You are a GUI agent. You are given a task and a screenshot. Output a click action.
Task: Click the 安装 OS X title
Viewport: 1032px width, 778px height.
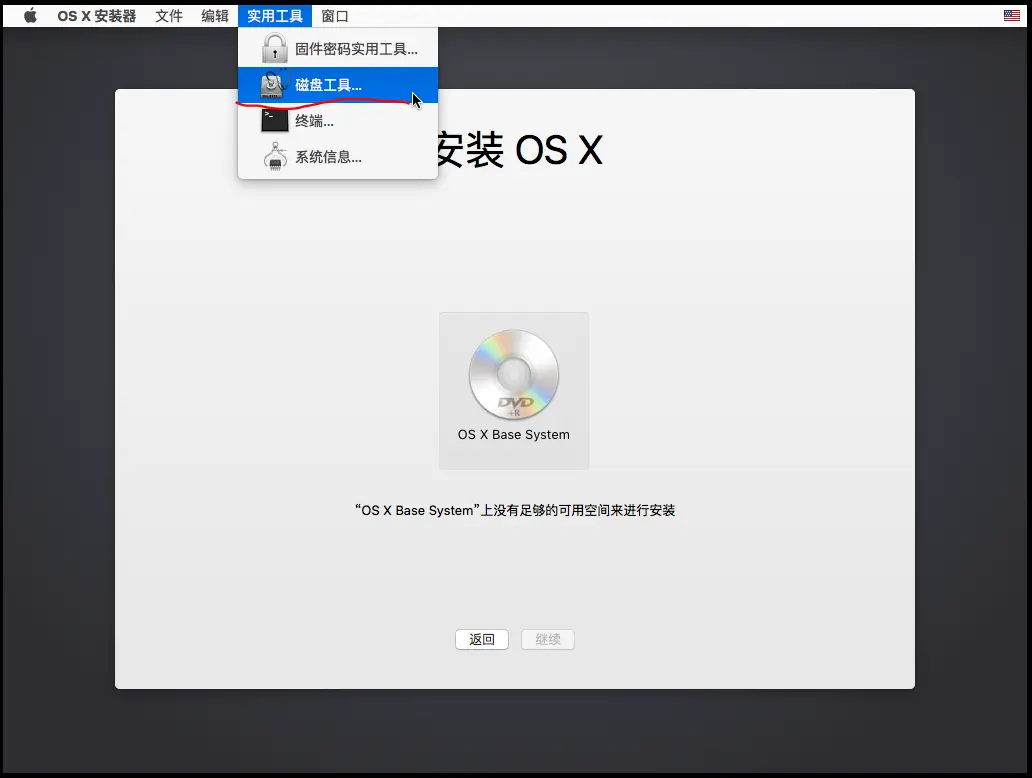point(519,149)
